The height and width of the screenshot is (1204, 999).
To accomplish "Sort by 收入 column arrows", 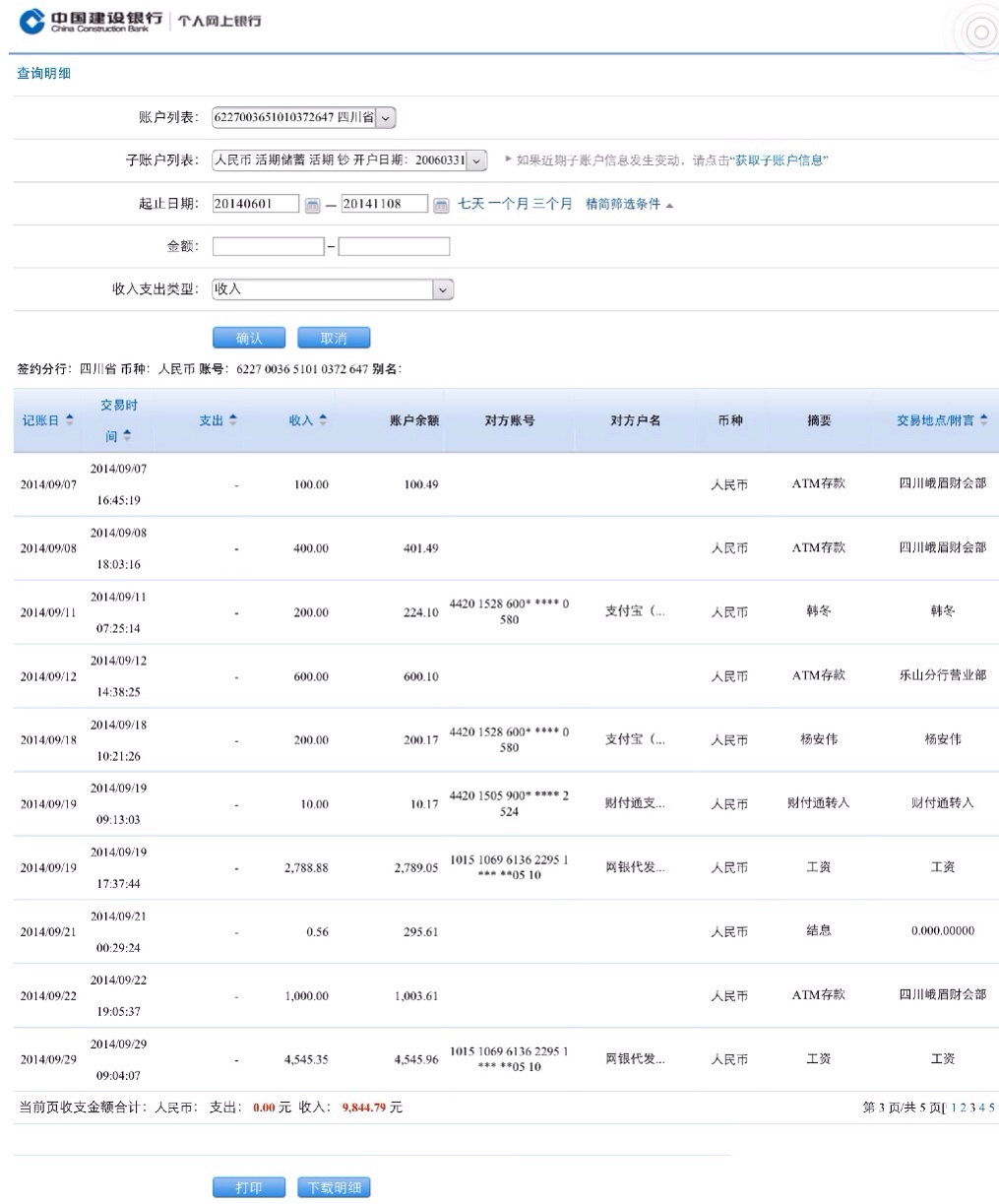I will point(323,420).
